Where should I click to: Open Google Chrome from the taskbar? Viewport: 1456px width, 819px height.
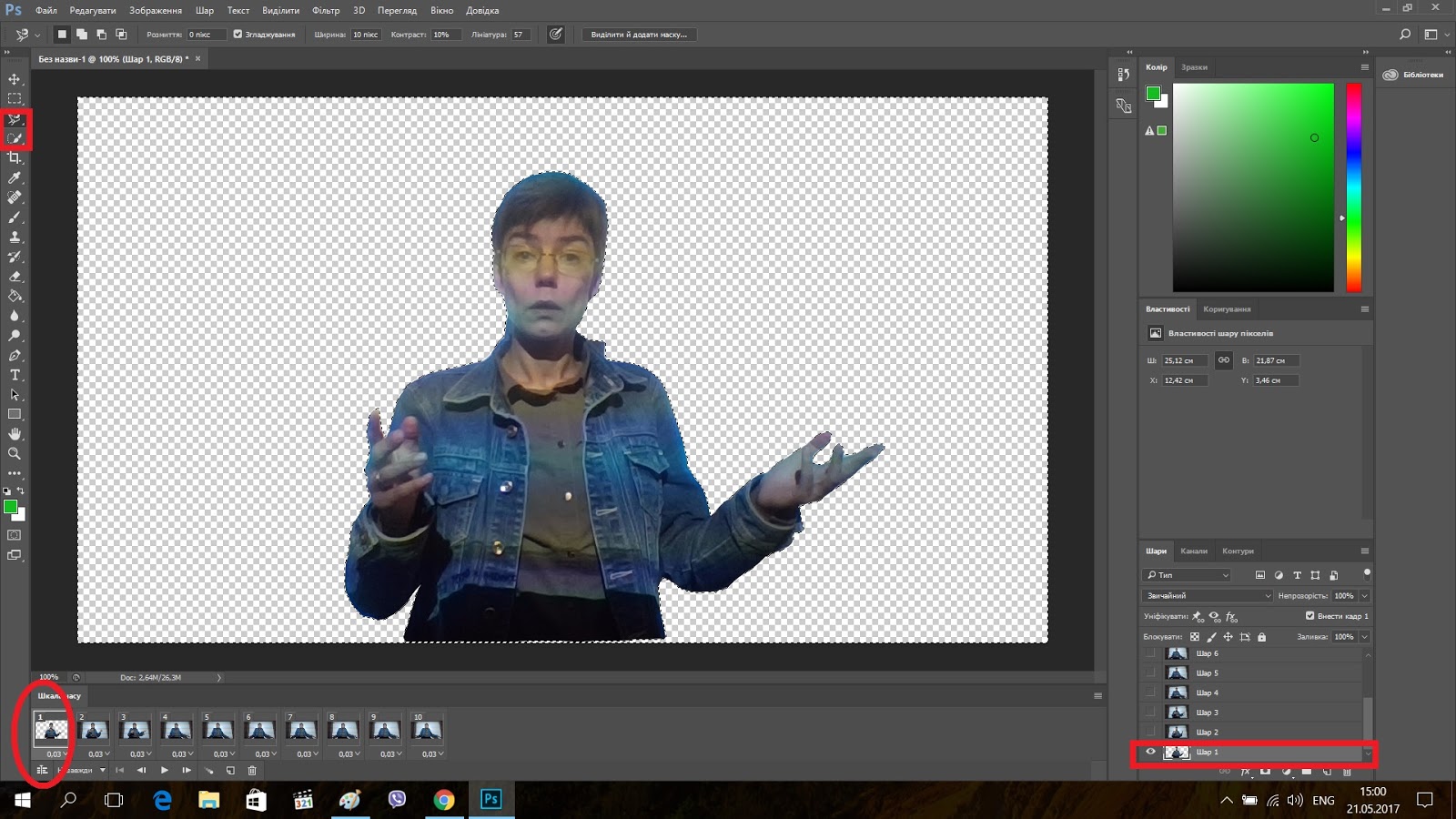tap(444, 800)
